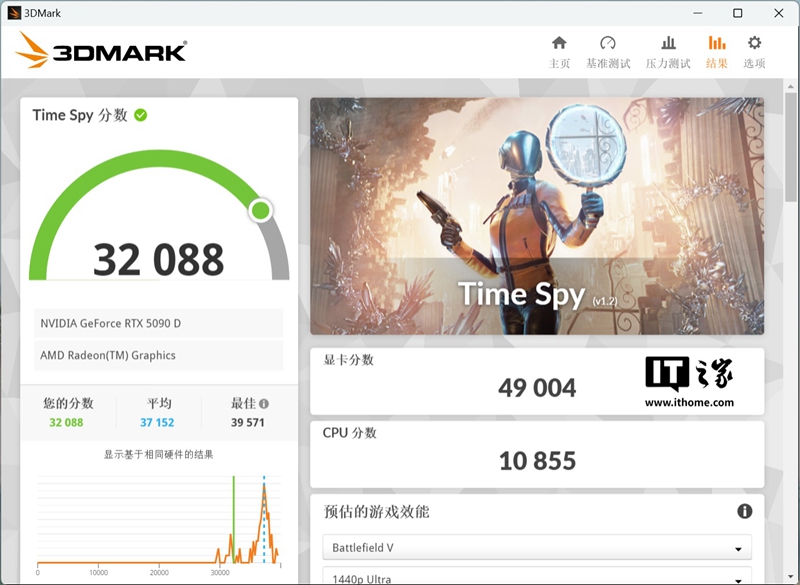Click the info icon beside 最佳
This screenshot has width=800, height=585.
click(x=264, y=404)
